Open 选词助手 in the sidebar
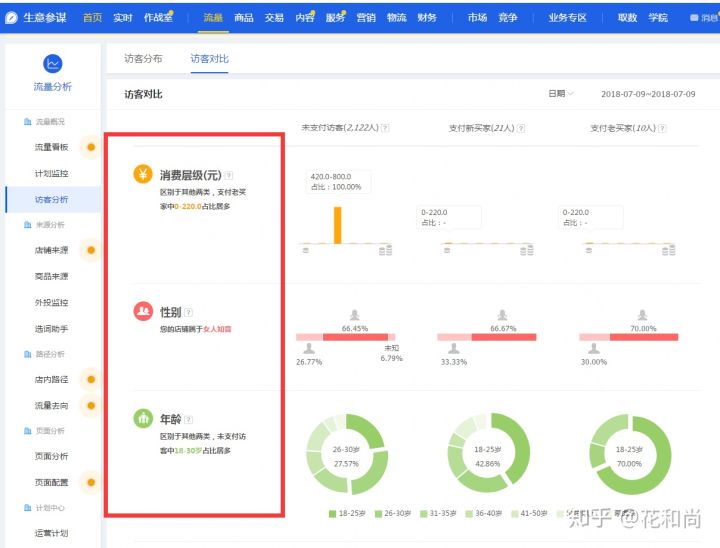This screenshot has width=720, height=548. click(51, 328)
